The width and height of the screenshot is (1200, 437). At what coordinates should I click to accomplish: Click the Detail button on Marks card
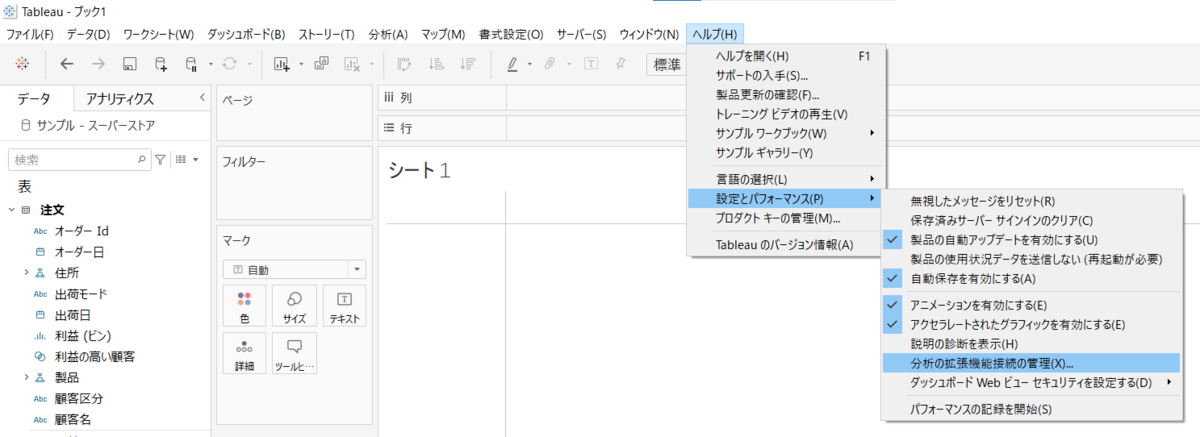coord(244,354)
